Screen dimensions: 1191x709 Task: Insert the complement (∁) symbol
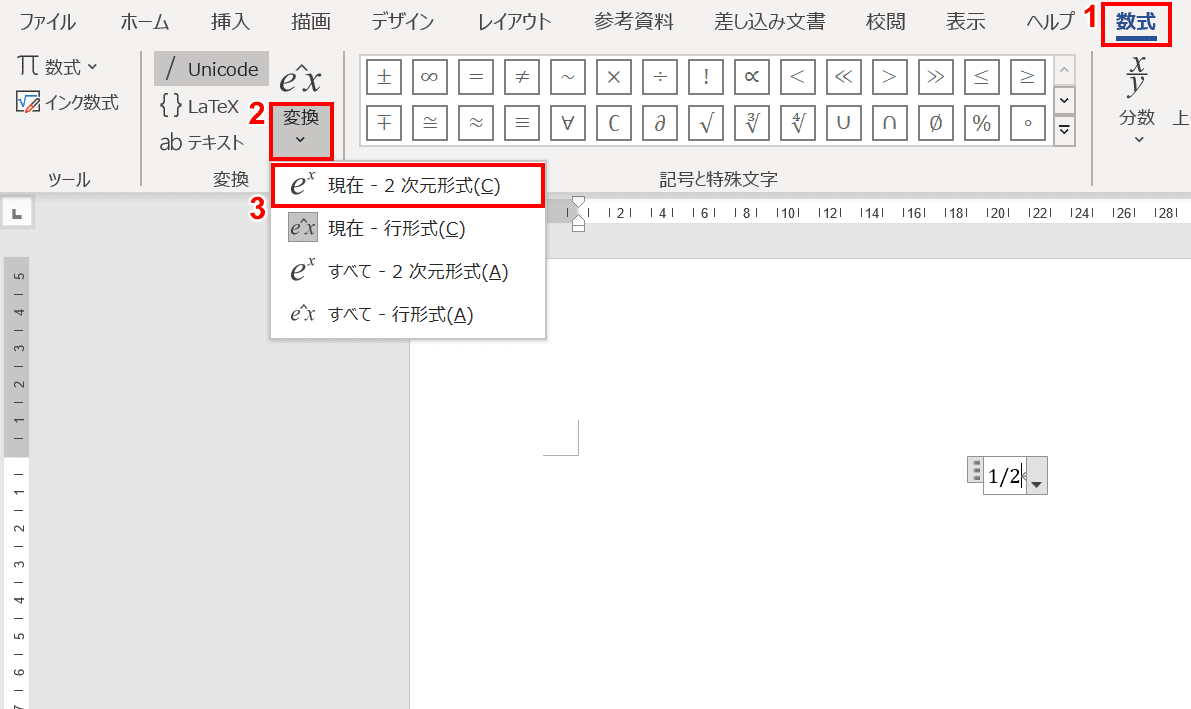point(614,123)
